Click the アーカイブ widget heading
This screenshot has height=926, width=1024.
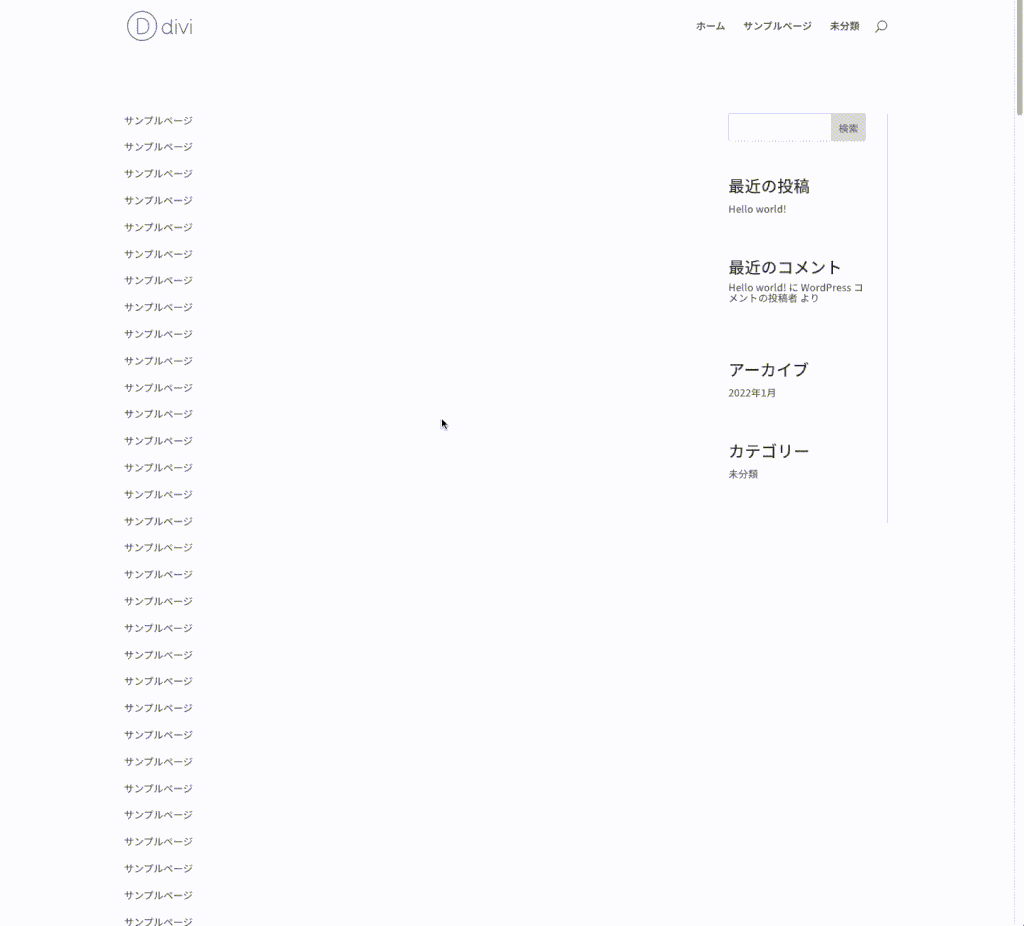pos(770,369)
